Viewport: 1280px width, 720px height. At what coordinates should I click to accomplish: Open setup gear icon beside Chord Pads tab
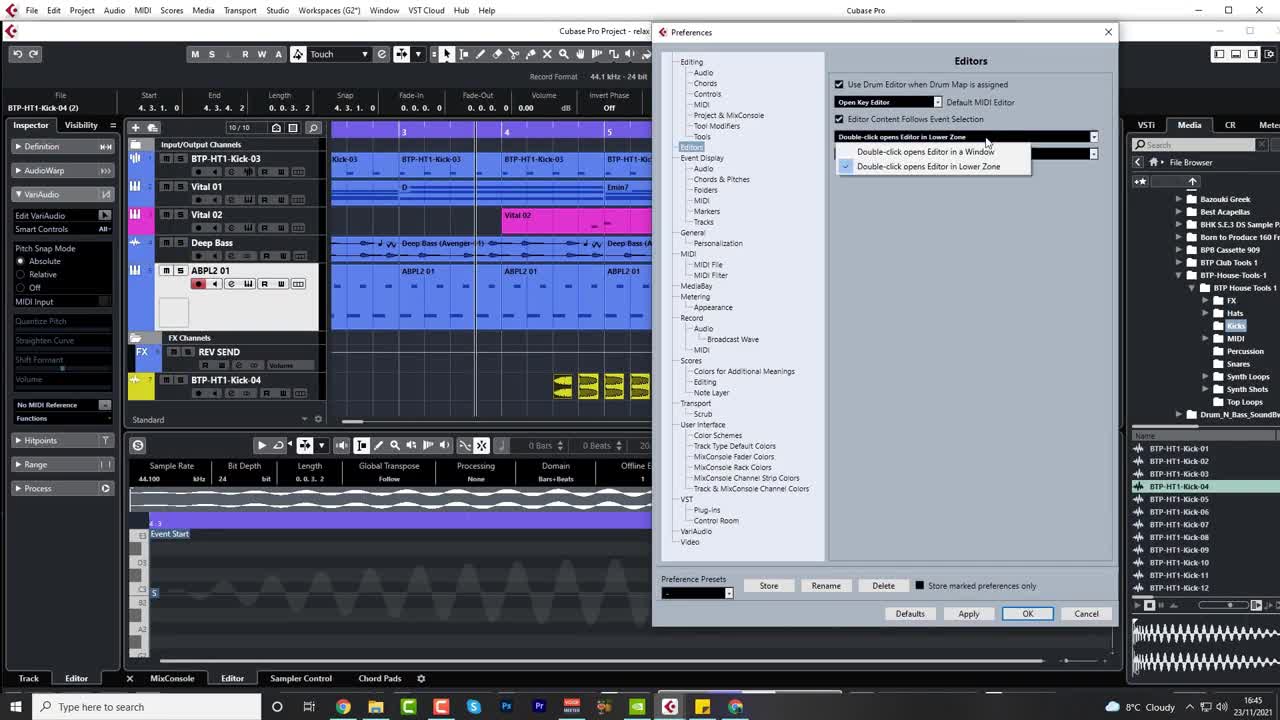421,678
